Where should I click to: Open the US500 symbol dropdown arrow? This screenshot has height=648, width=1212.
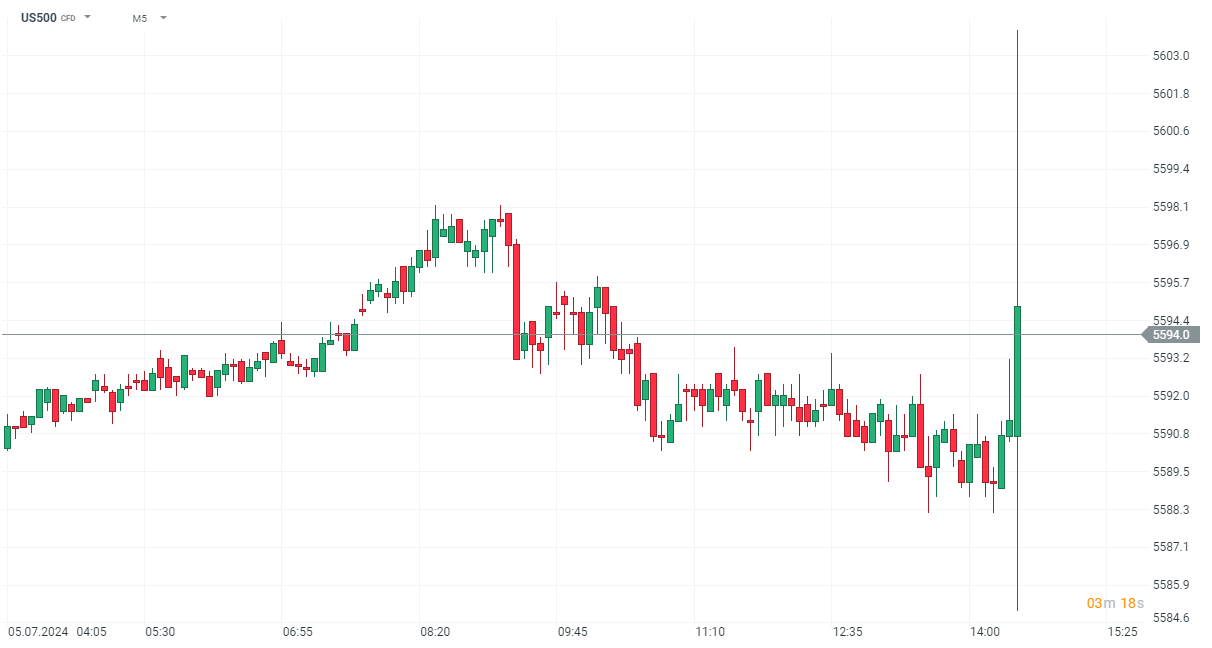[x=88, y=17]
